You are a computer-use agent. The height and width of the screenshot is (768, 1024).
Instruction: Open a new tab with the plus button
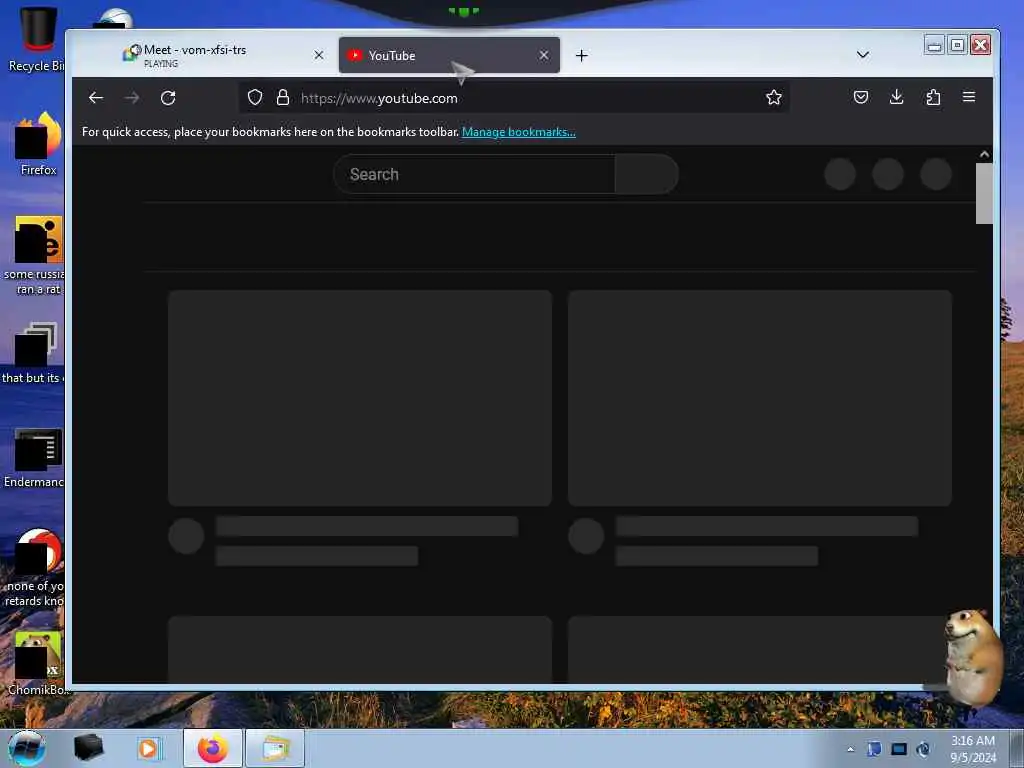coord(582,56)
